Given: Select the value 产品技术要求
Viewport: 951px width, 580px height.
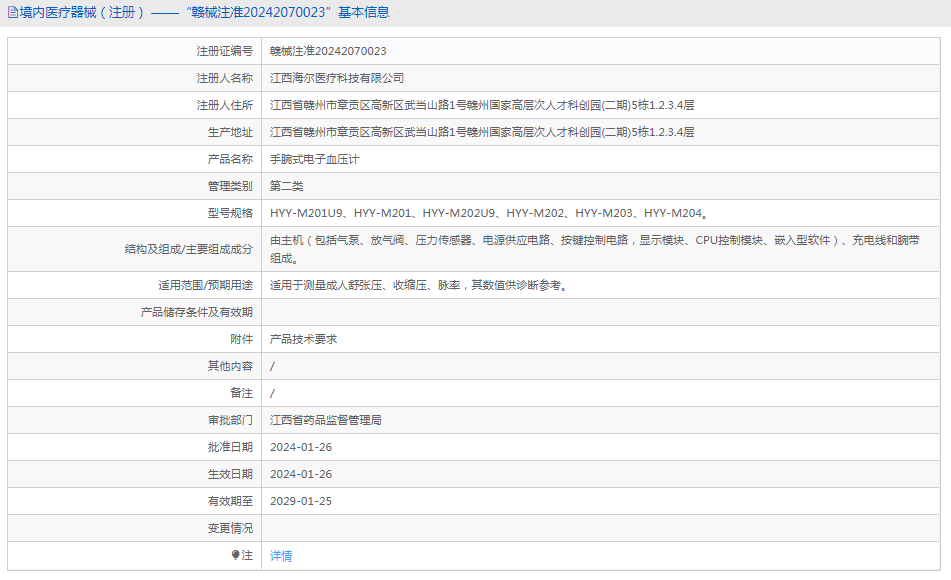Looking at the screenshot, I should (303, 339).
